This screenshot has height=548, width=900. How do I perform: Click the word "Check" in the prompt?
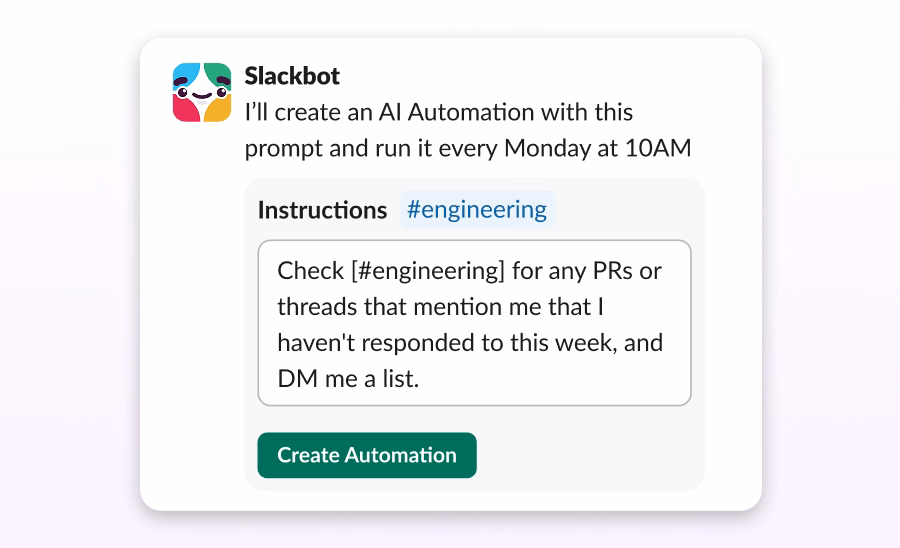(x=310, y=271)
